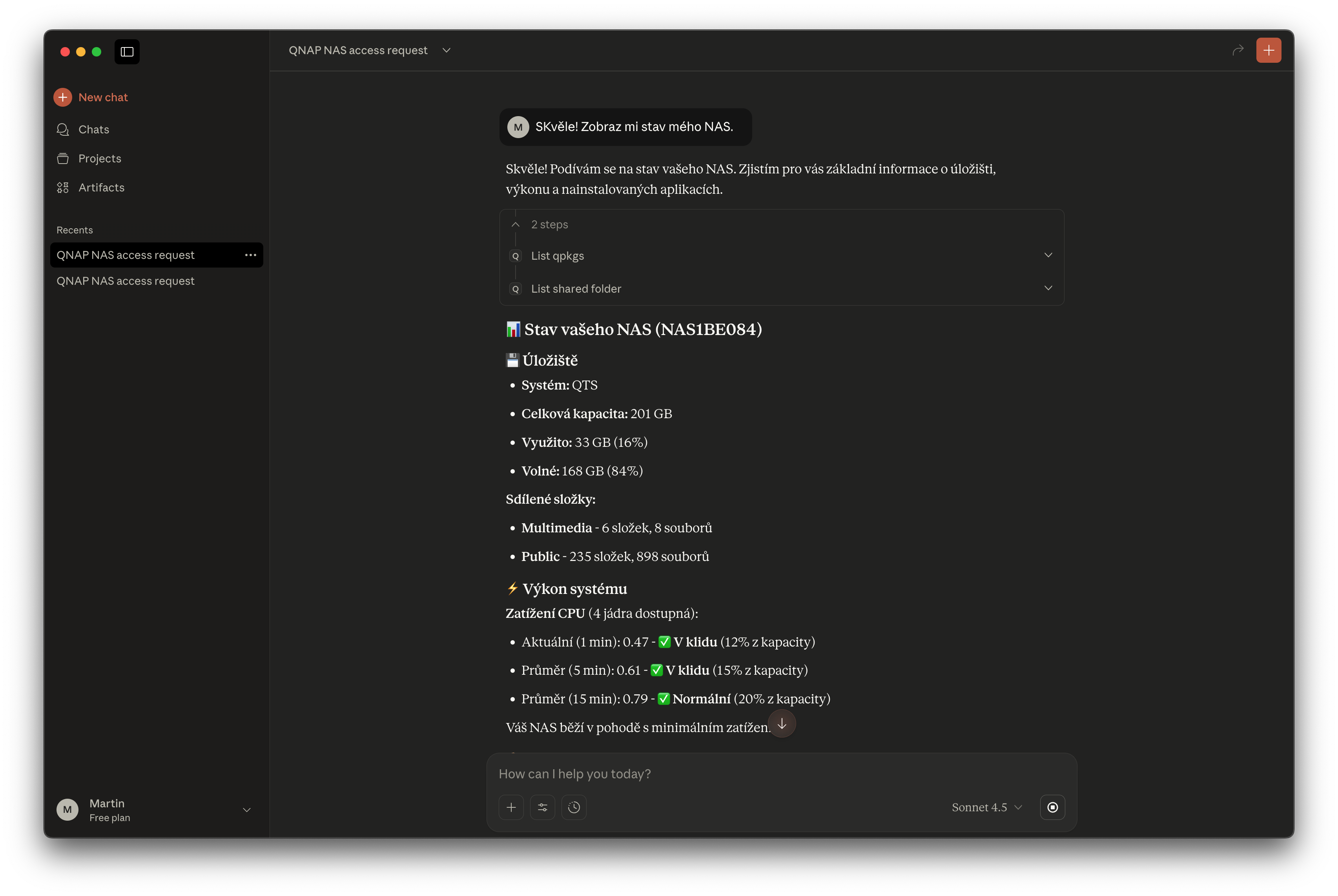
Task: Open Projects section
Action: pos(99,158)
